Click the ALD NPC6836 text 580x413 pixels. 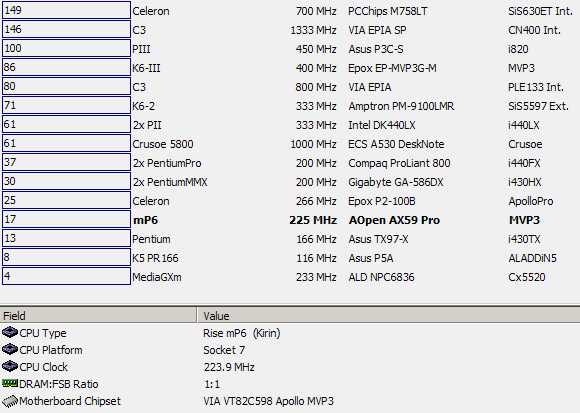(x=381, y=277)
